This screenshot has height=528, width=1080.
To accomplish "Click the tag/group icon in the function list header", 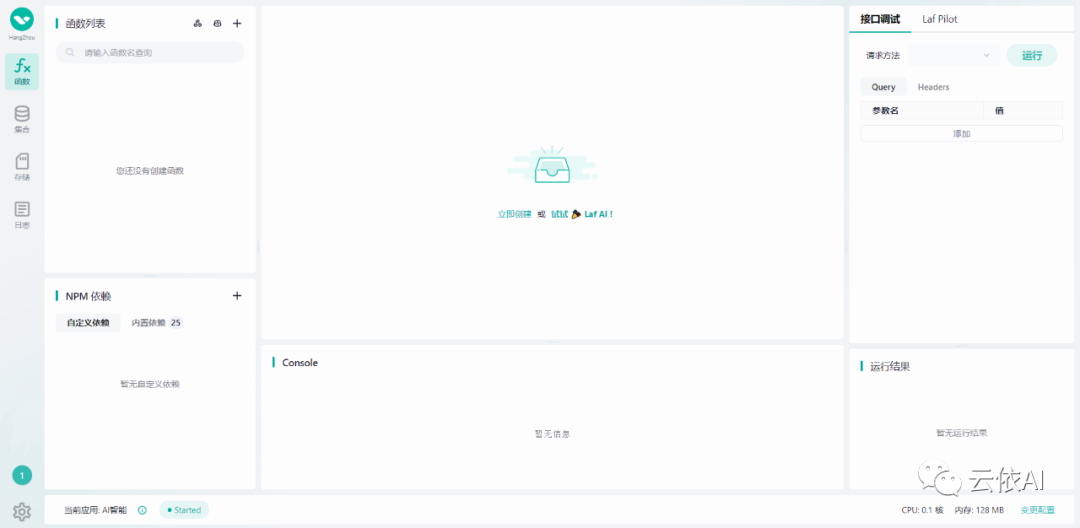I will [198, 23].
